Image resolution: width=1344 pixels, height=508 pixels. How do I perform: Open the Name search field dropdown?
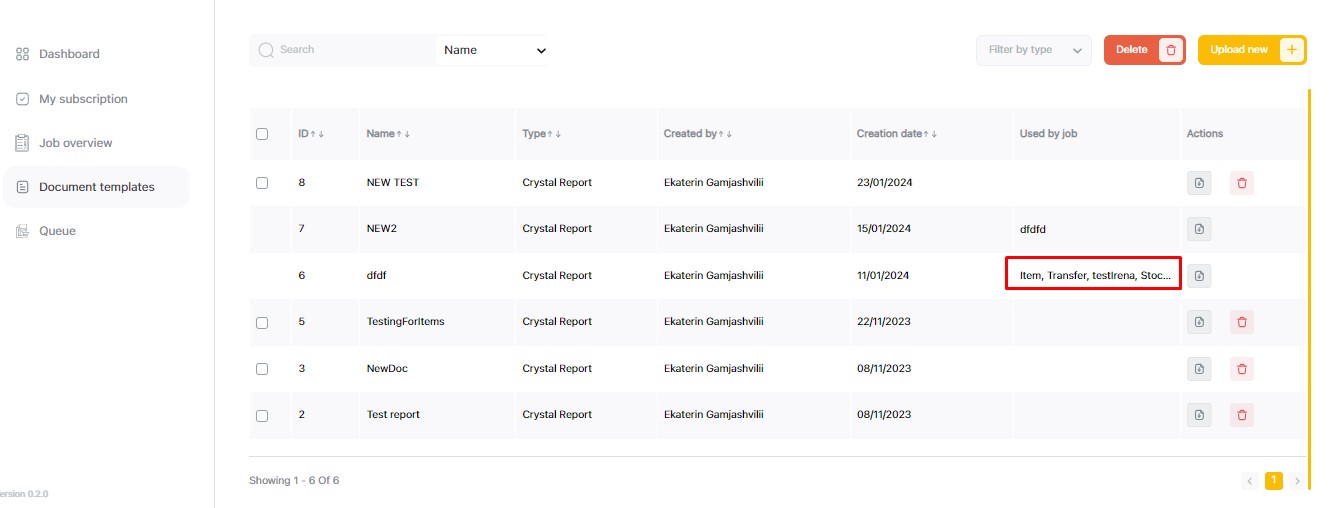(x=491, y=50)
